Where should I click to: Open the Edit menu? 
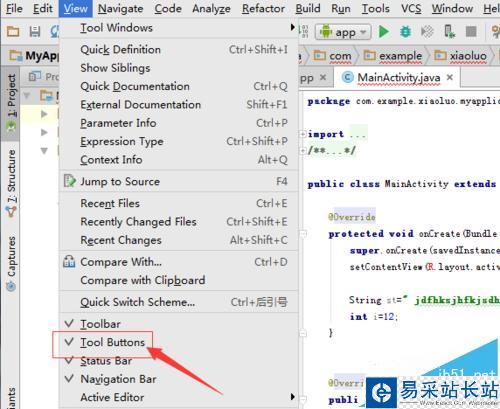43,8
